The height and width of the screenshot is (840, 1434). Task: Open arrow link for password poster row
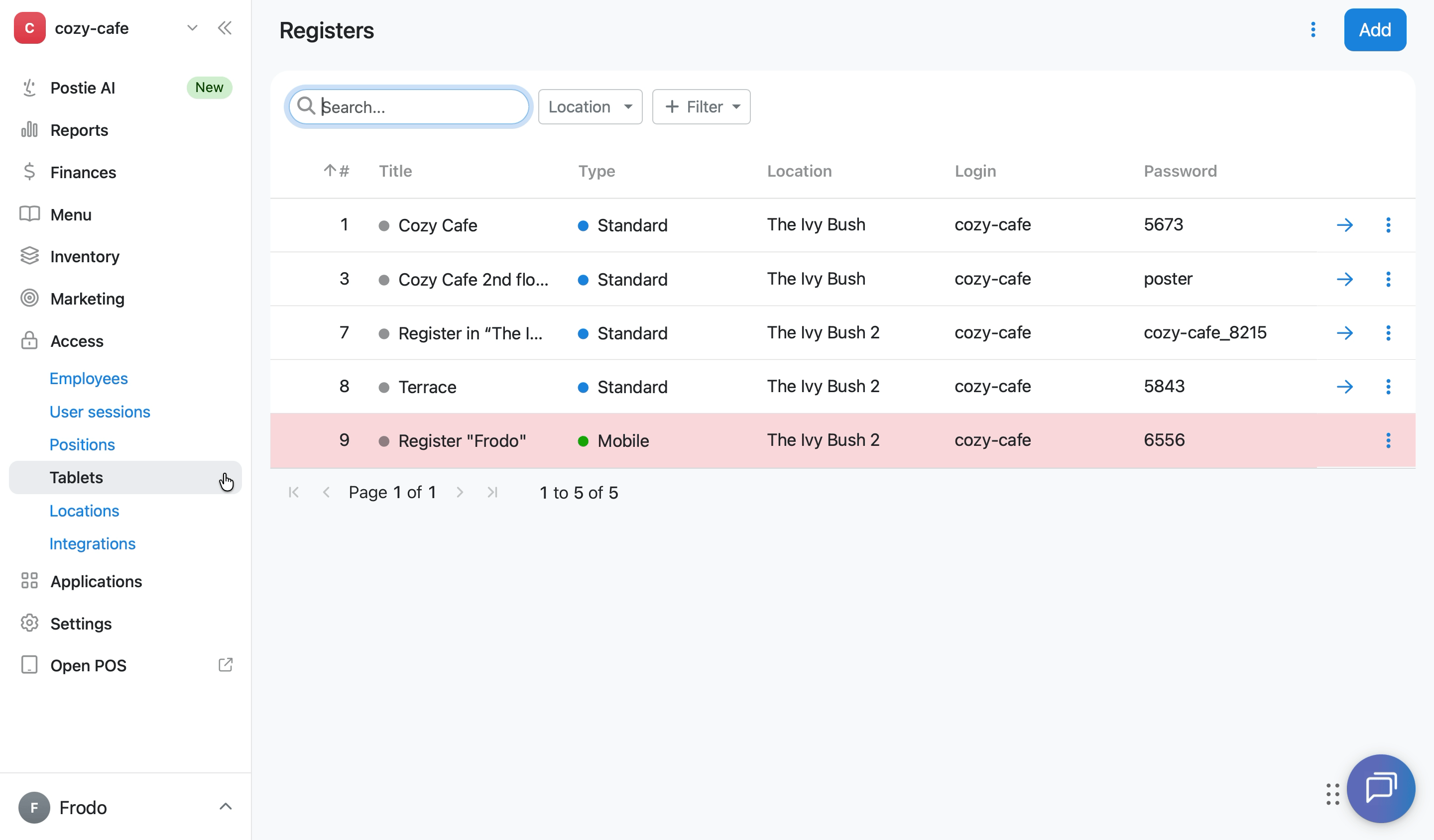pyautogui.click(x=1345, y=279)
